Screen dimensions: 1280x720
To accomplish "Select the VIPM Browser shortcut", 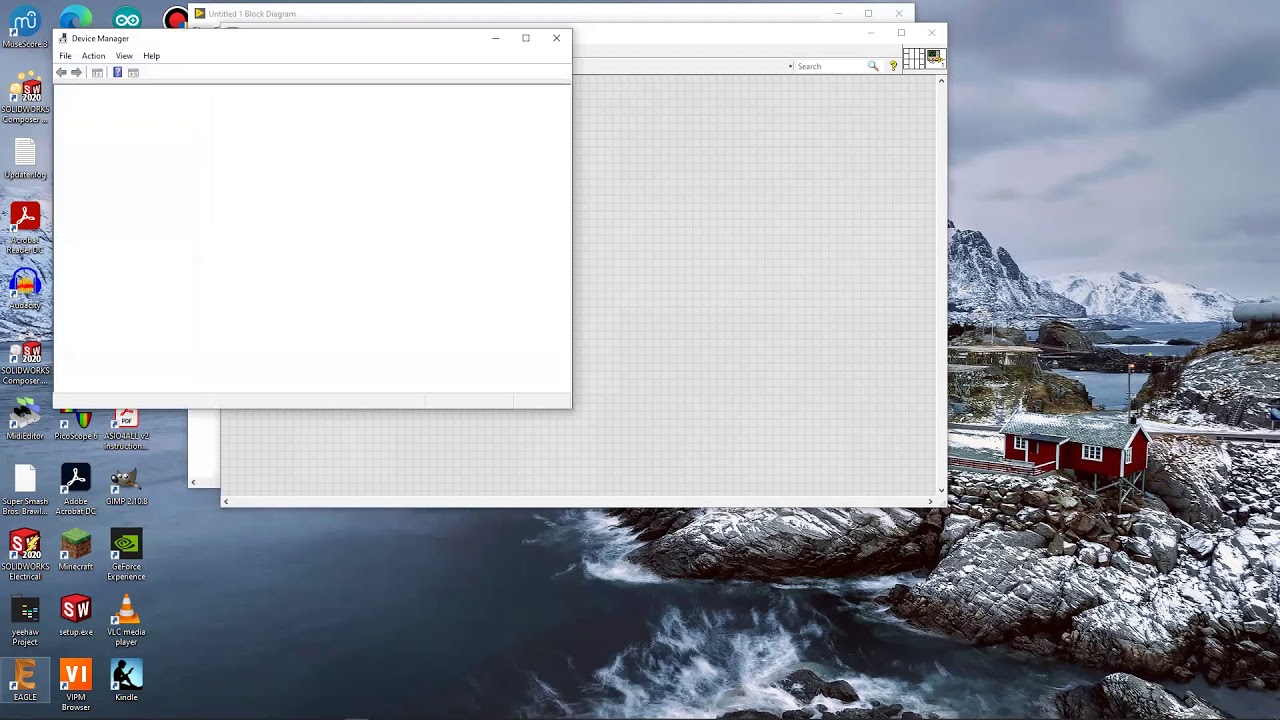I will click(x=76, y=686).
